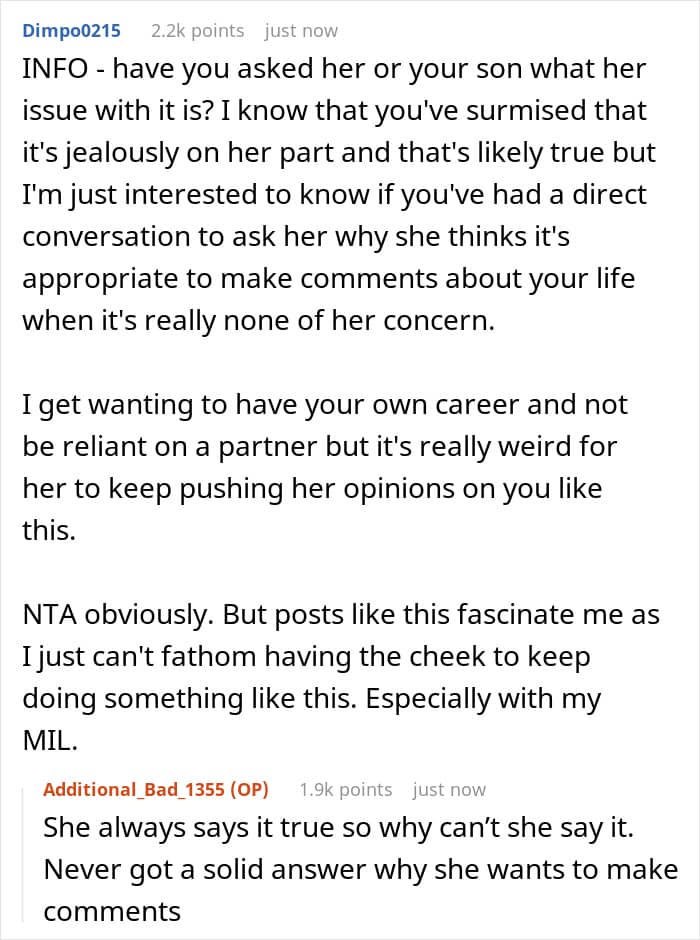Screen dimensions: 700x940
Task: Click the 1.9k points score
Action: click(x=345, y=789)
